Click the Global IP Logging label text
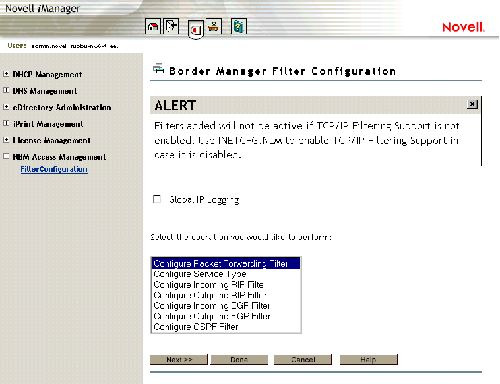 coord(204,200)
